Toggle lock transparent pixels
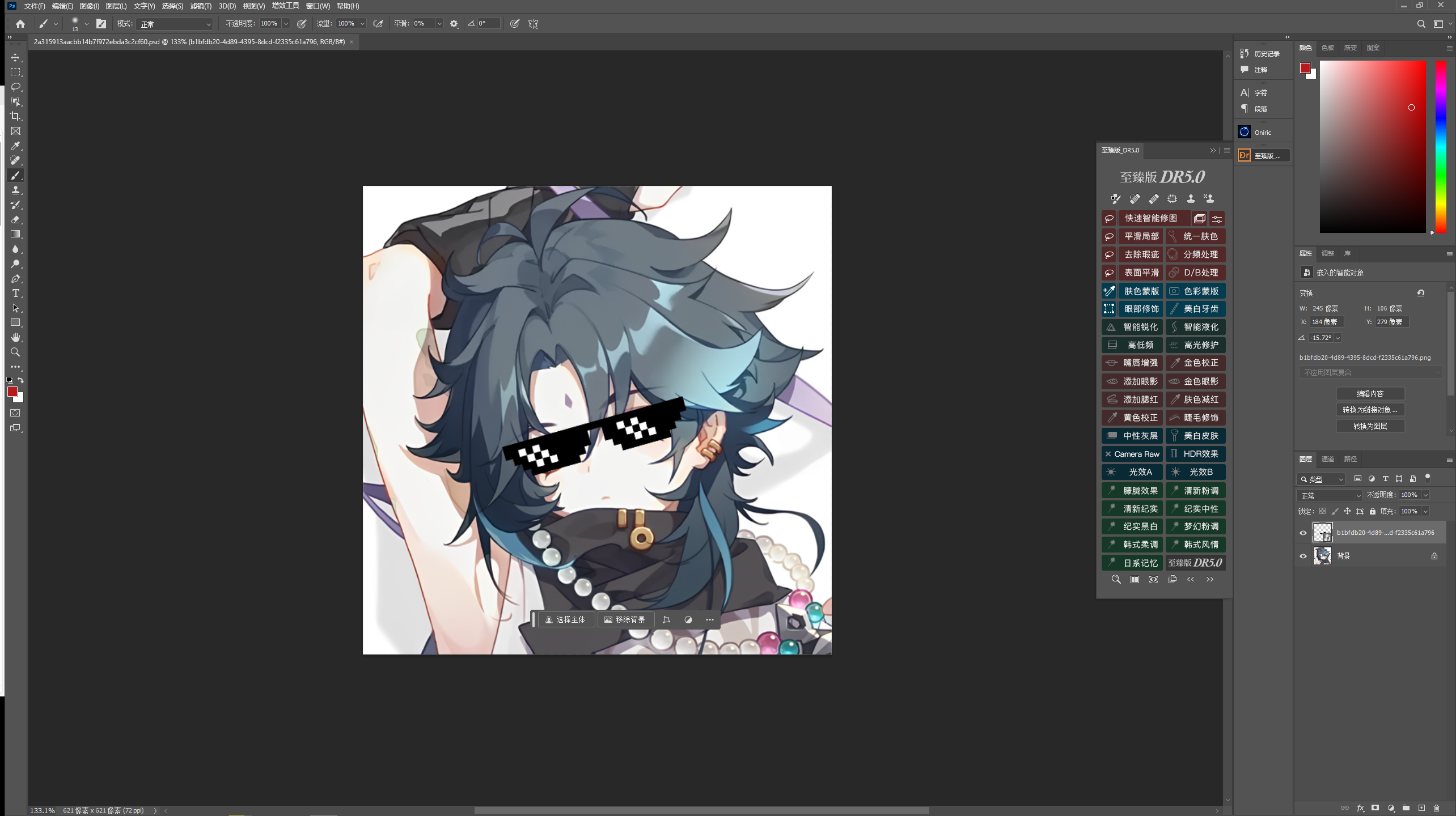 pyautogui.click(x=1323, y=511)
